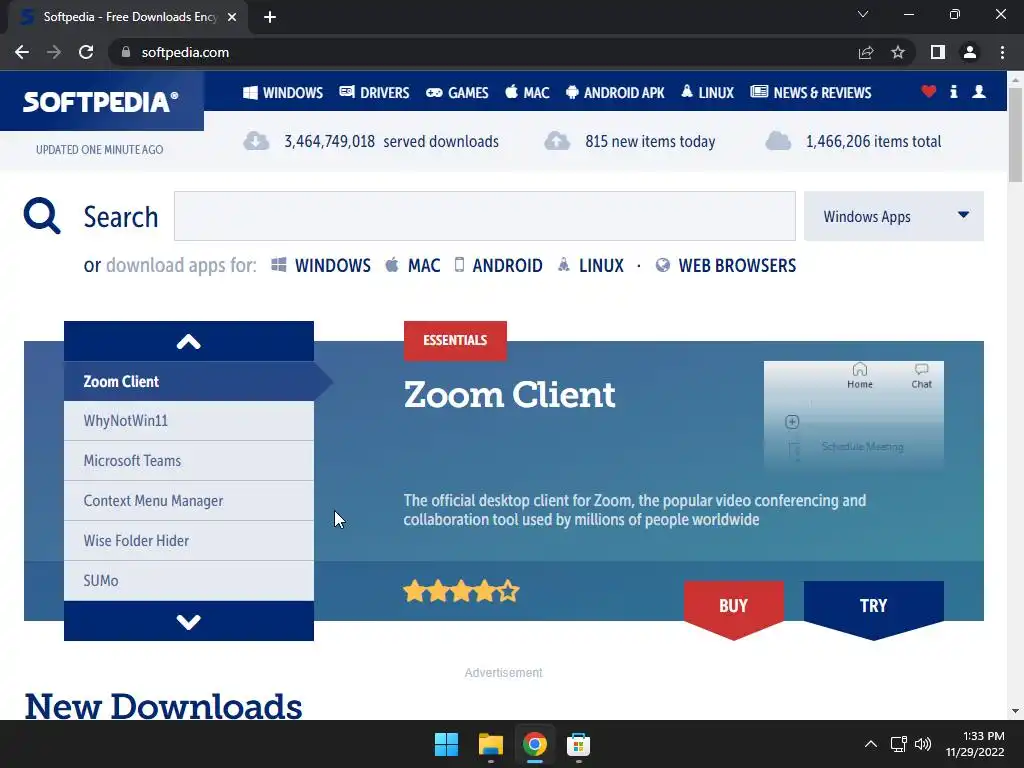This screenshot has width=1024, height=768.
Task: Click the magnifying glass search icon
Action: coord(42,216)
